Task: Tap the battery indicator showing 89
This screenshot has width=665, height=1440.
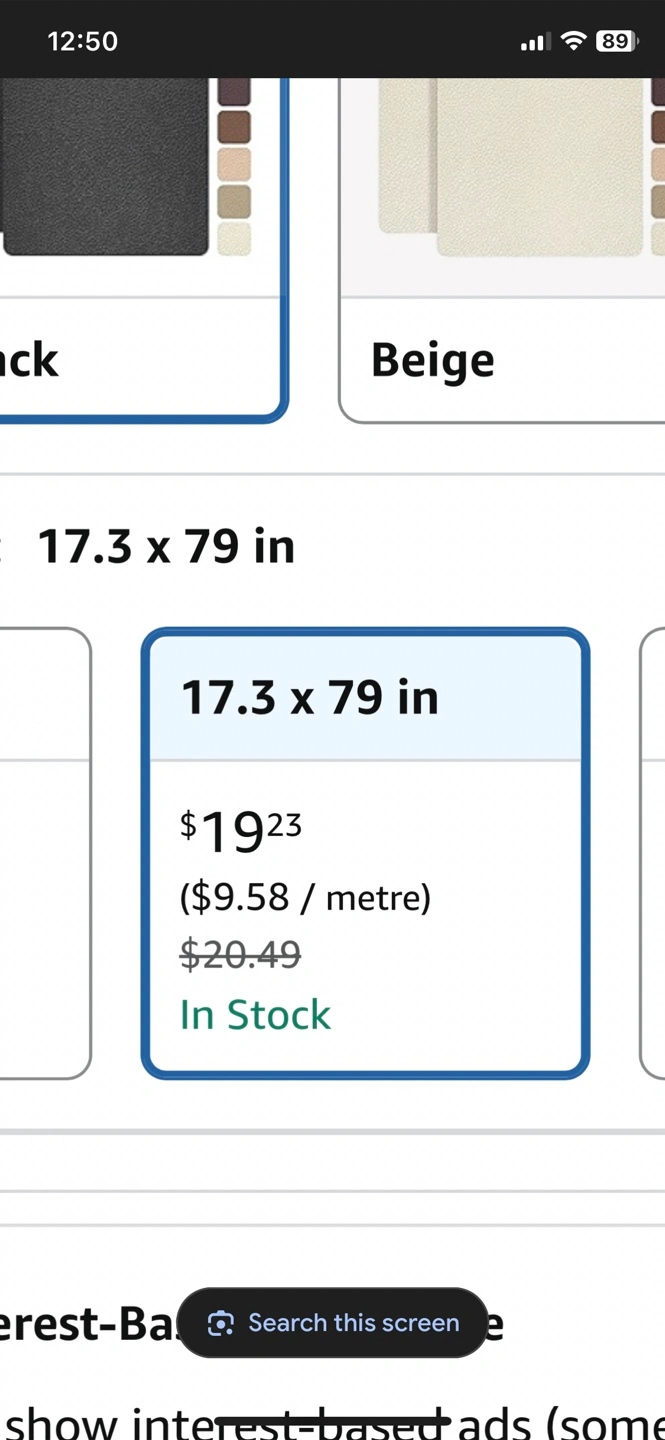Action: (617, 41)
